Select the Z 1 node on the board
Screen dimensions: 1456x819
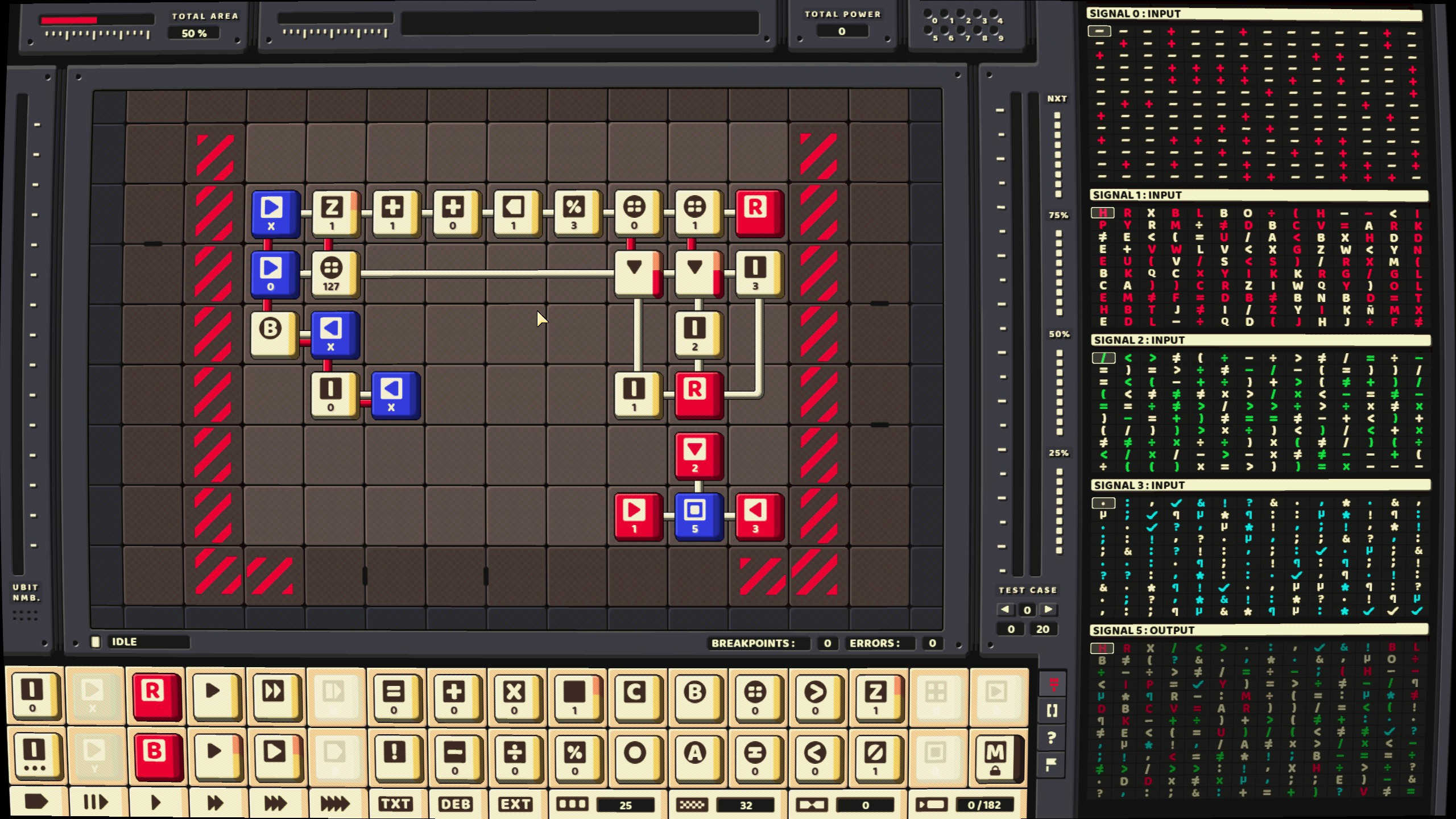336,213
